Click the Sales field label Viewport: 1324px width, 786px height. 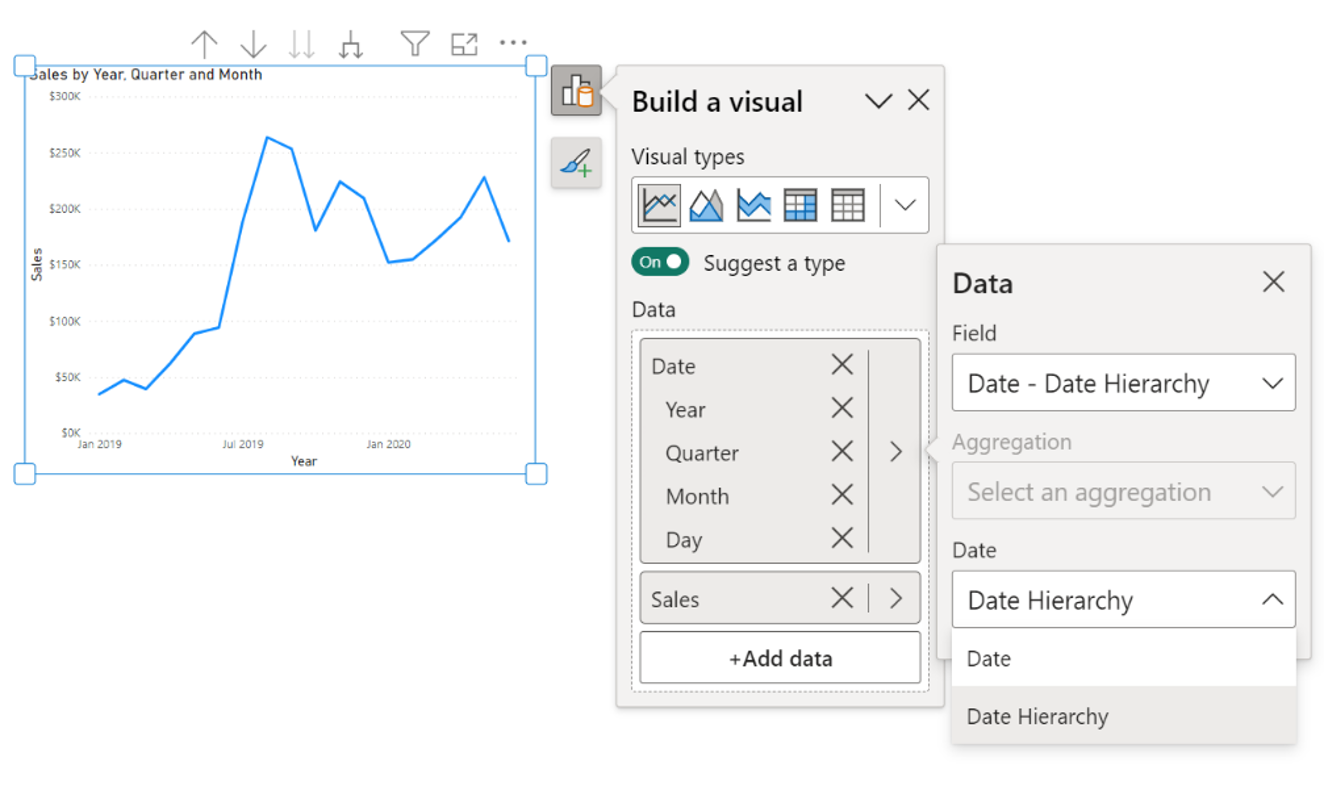[675, 600]
